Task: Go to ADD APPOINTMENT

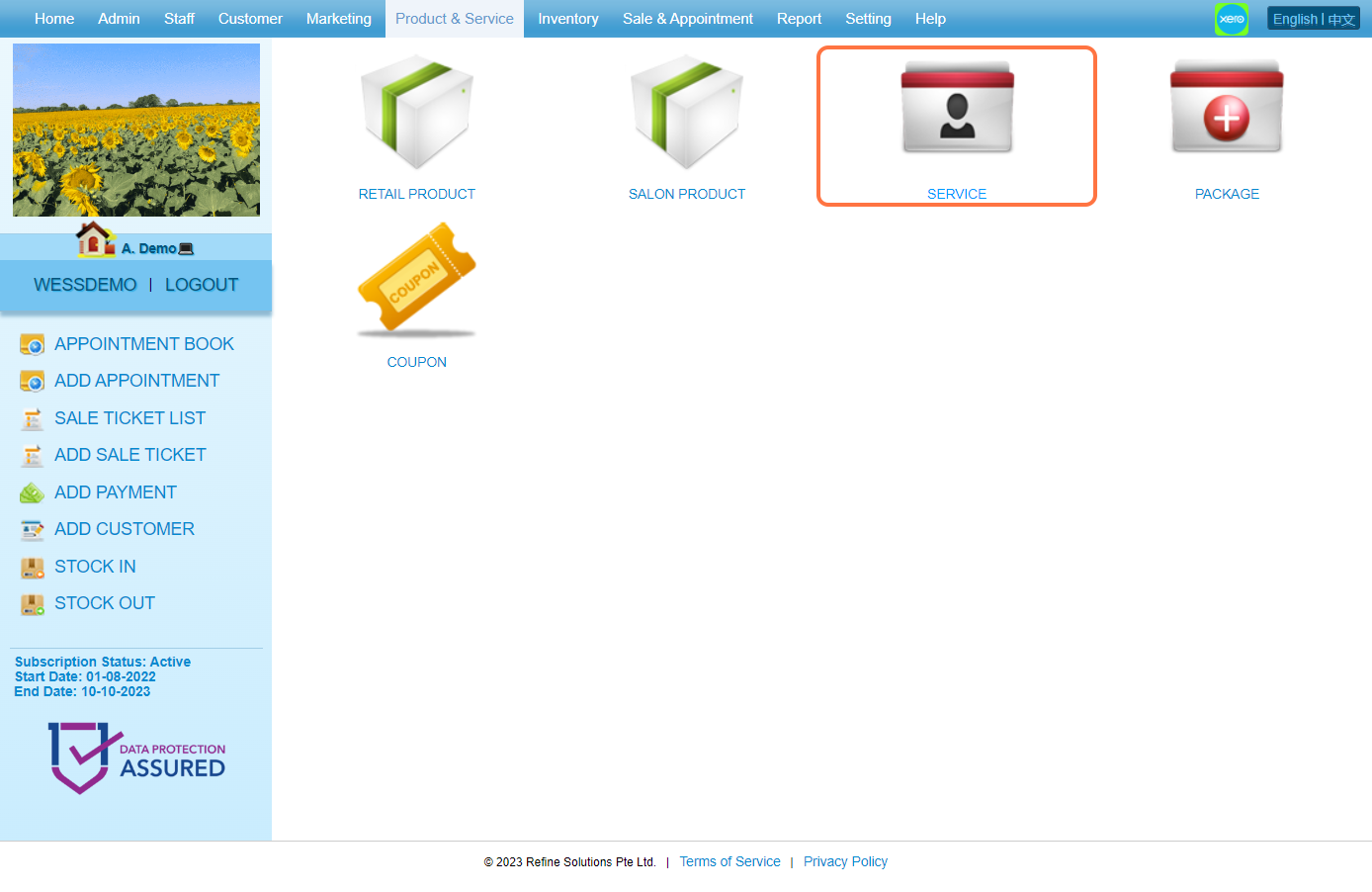Action: (137, 381)
